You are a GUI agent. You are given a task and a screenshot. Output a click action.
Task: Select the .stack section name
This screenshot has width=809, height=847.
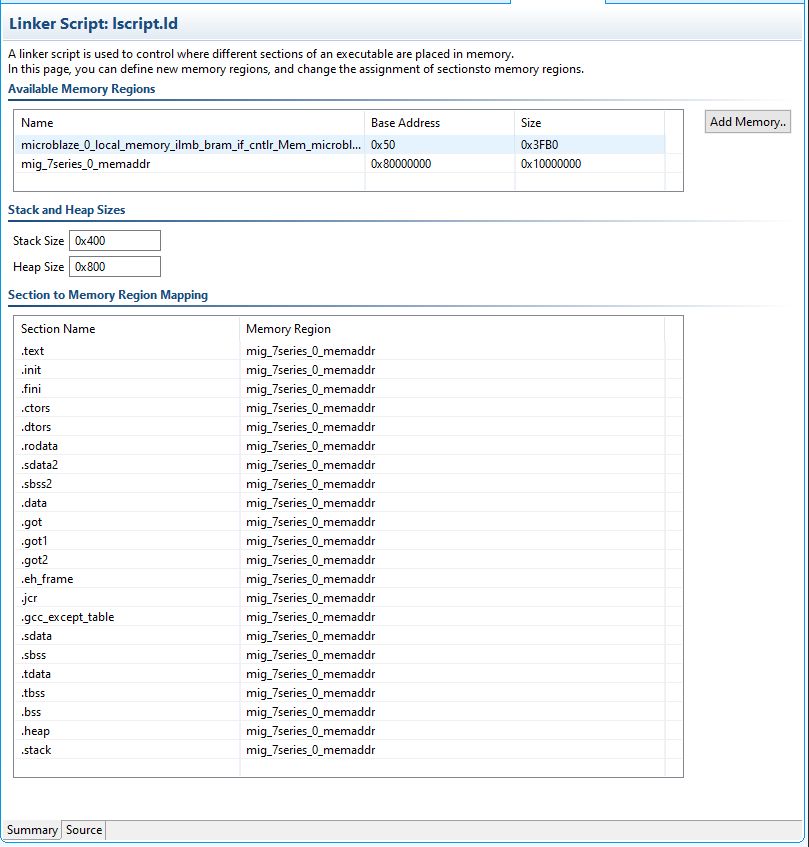tap(36, 750)
